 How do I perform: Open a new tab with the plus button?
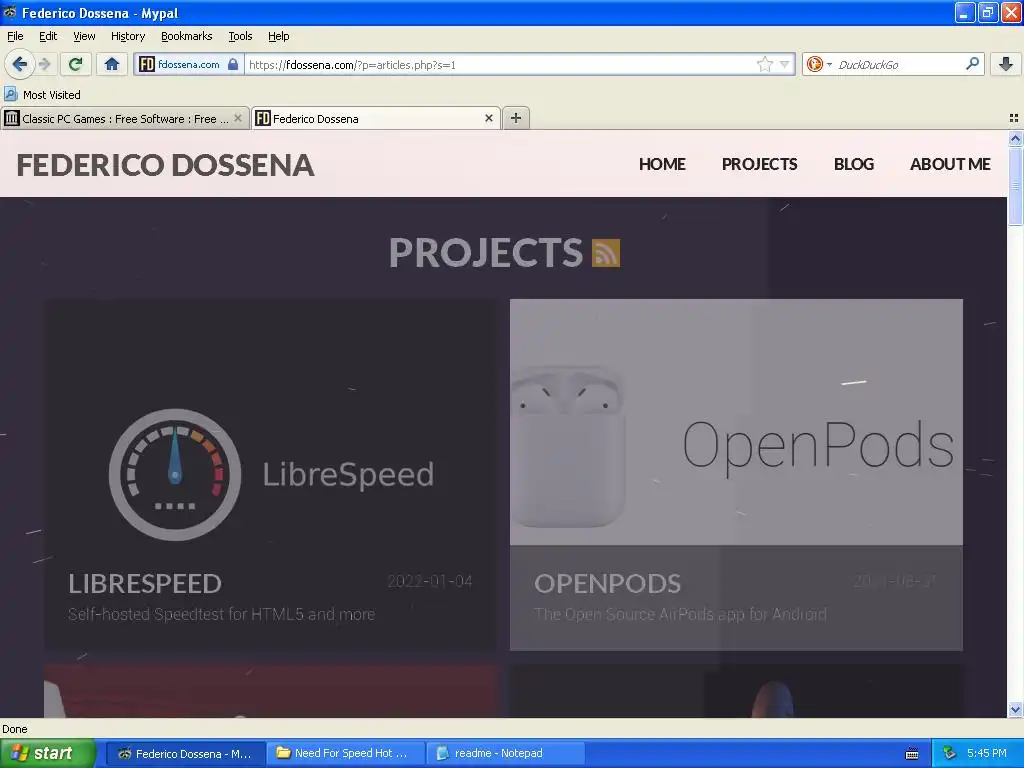pyautogui.click(x=515, y=118)
